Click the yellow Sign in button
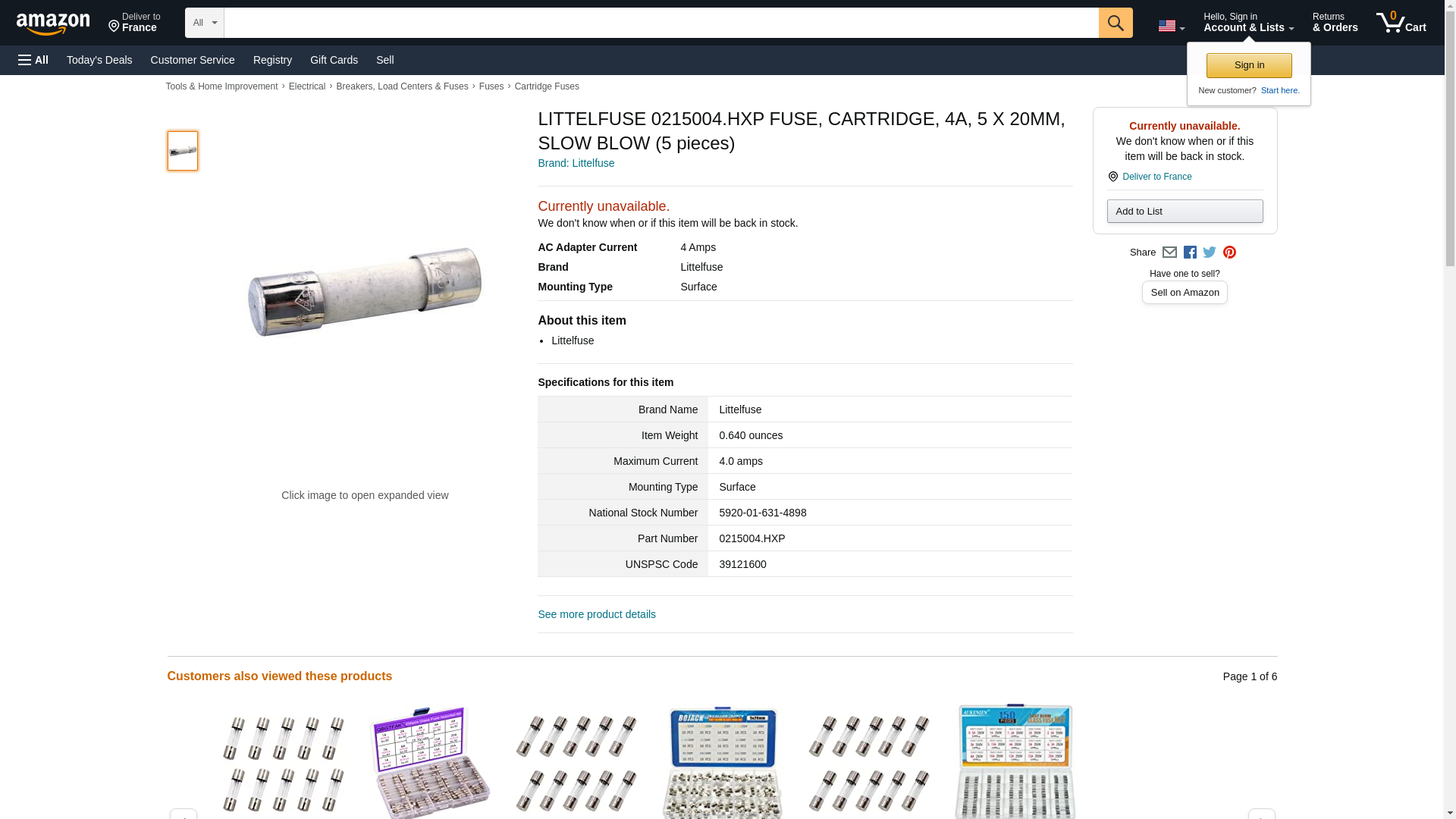 [x=1249, y=65]
